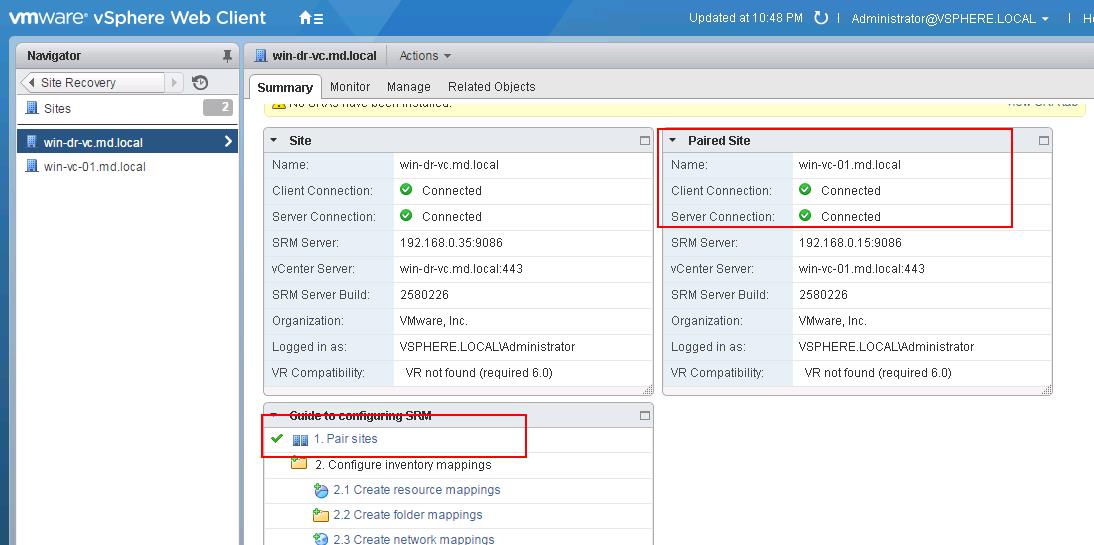The image size is (1094, 545).
Task: Click Site Client Connection green status icon
Action: point(406,190)
